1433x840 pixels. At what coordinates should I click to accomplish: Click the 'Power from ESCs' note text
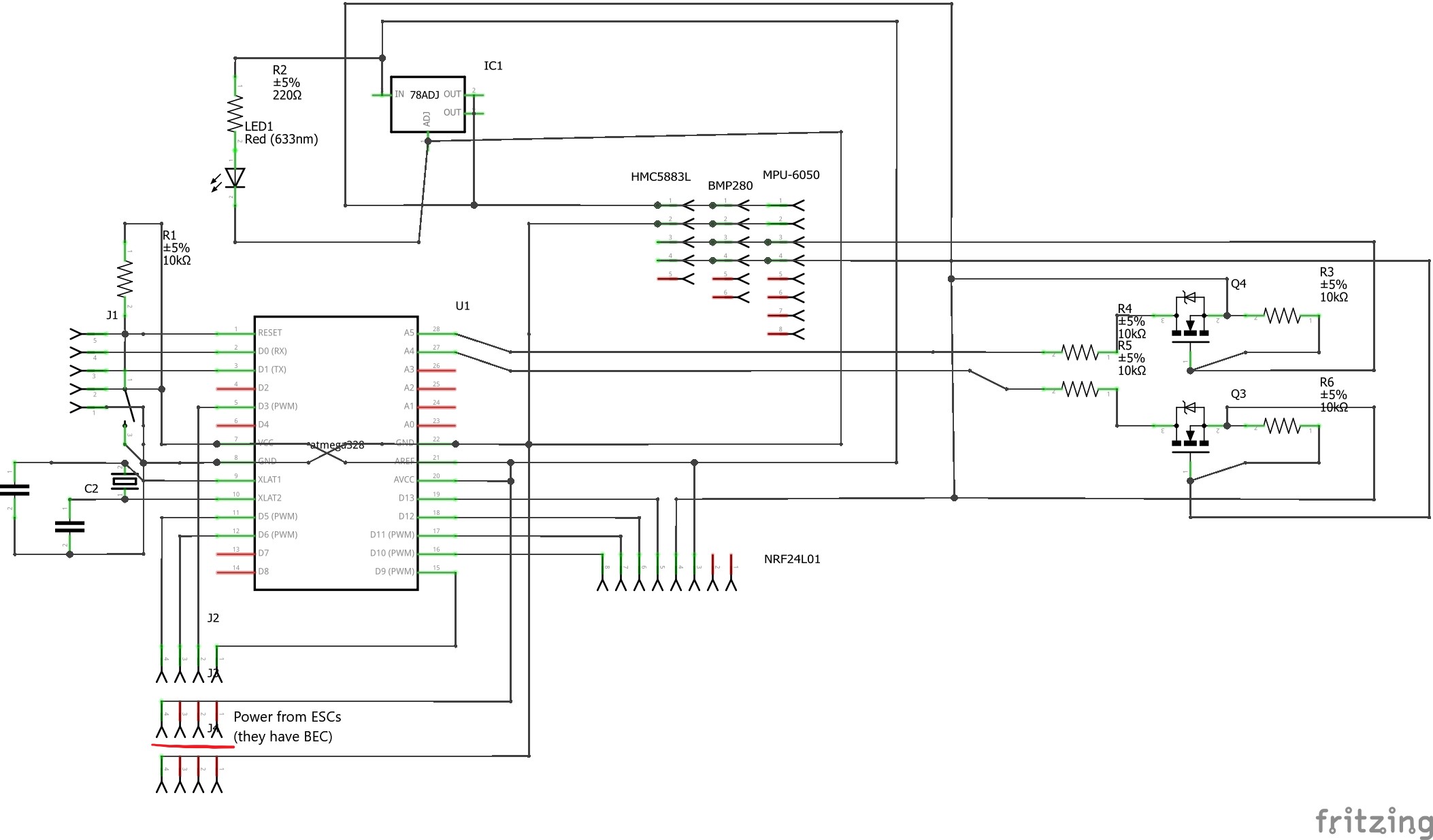[x=287, y=717]
